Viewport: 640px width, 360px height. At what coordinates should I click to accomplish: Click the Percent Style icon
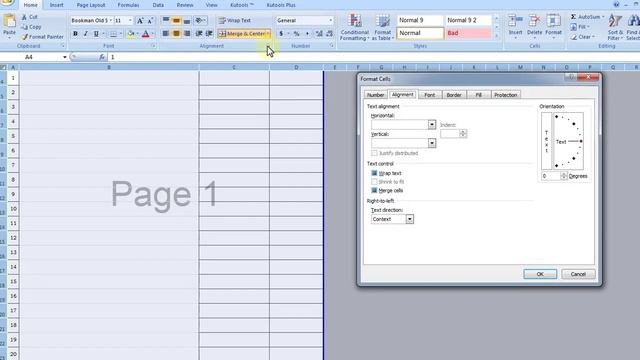[x=297, y=33]
